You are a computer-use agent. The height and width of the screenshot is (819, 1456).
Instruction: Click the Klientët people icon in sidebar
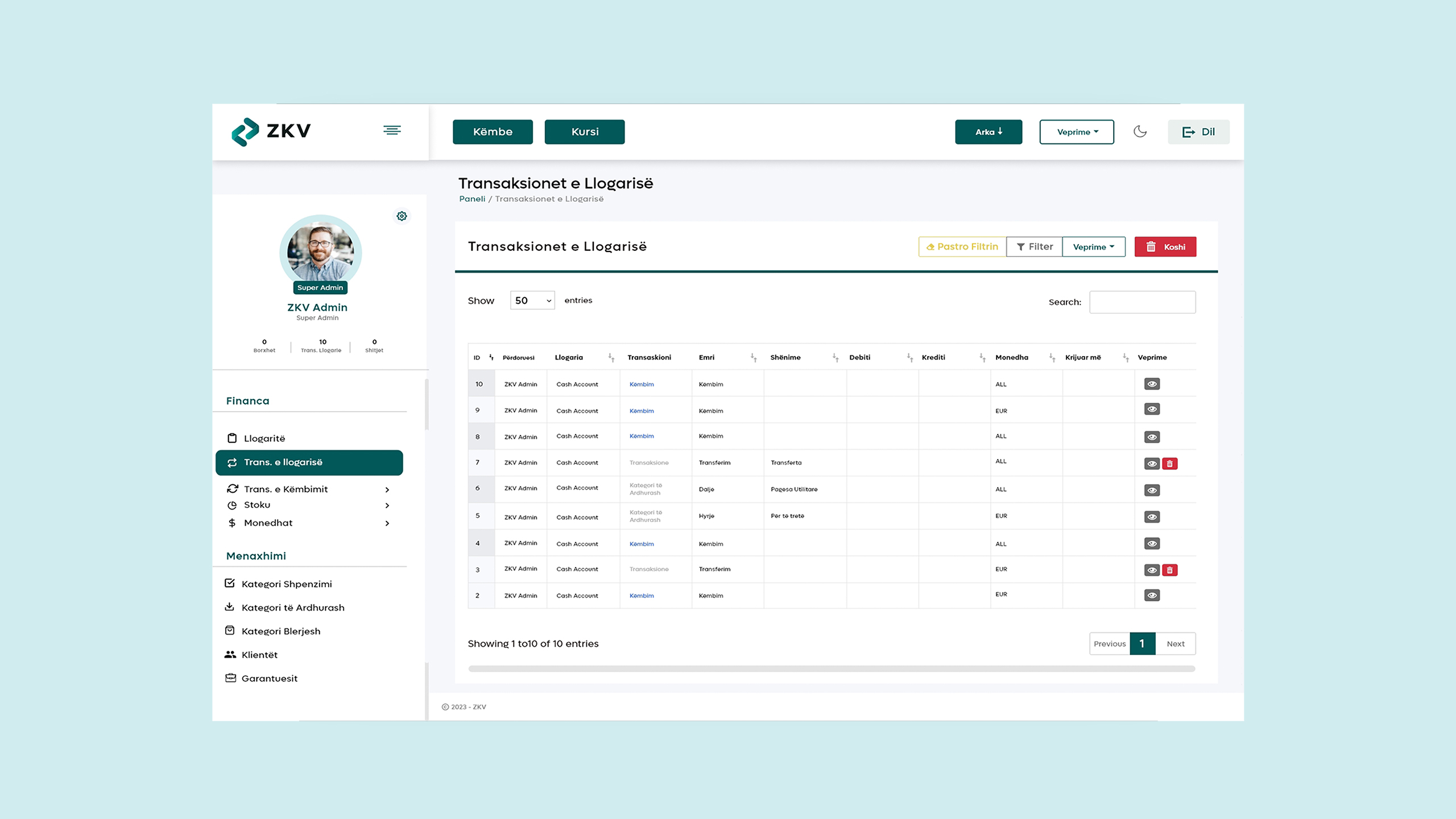point(230,655)
